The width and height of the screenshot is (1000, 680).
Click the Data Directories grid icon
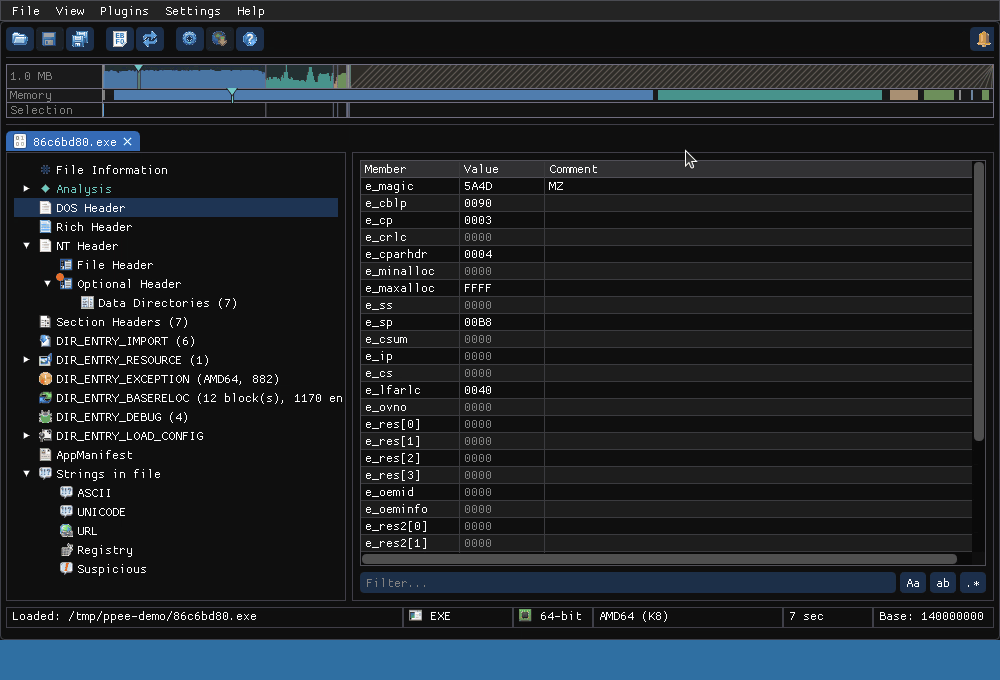[x=87, y=303]
